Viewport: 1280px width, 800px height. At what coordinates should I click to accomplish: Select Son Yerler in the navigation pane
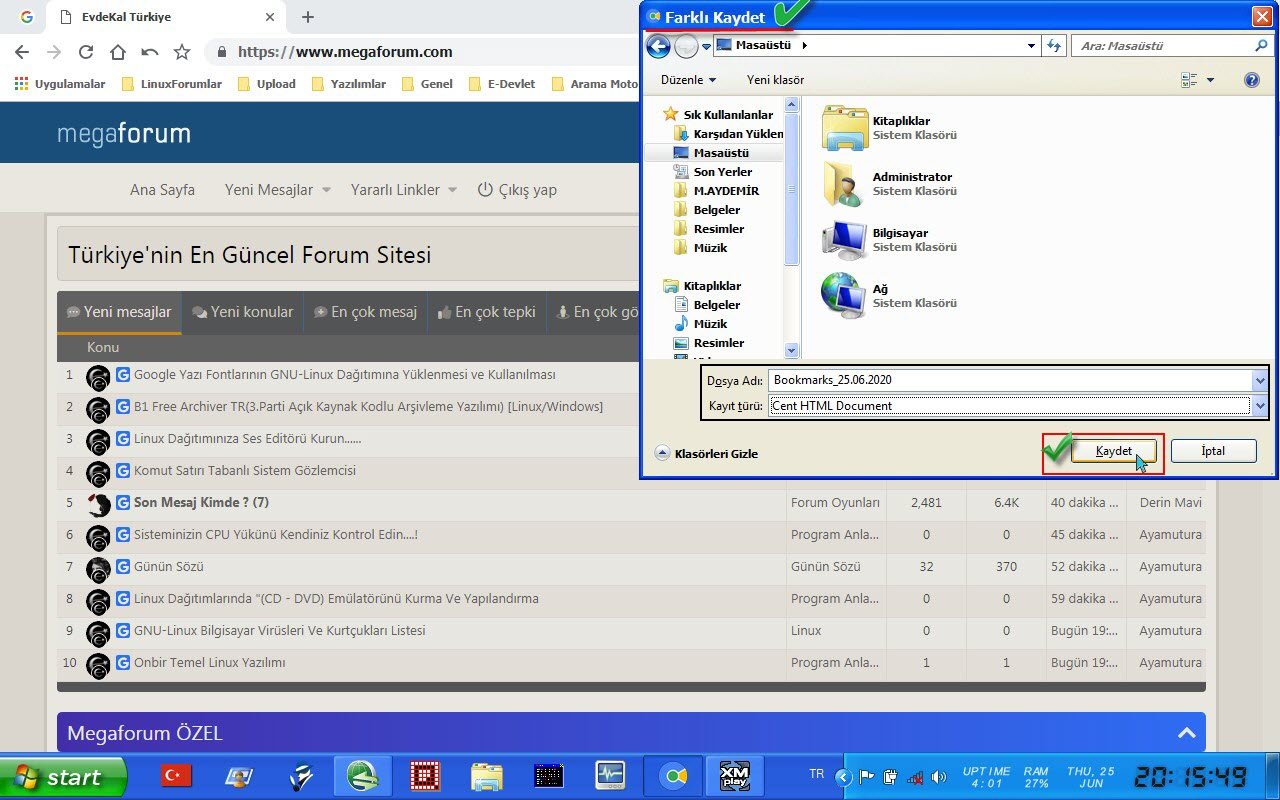722,172
